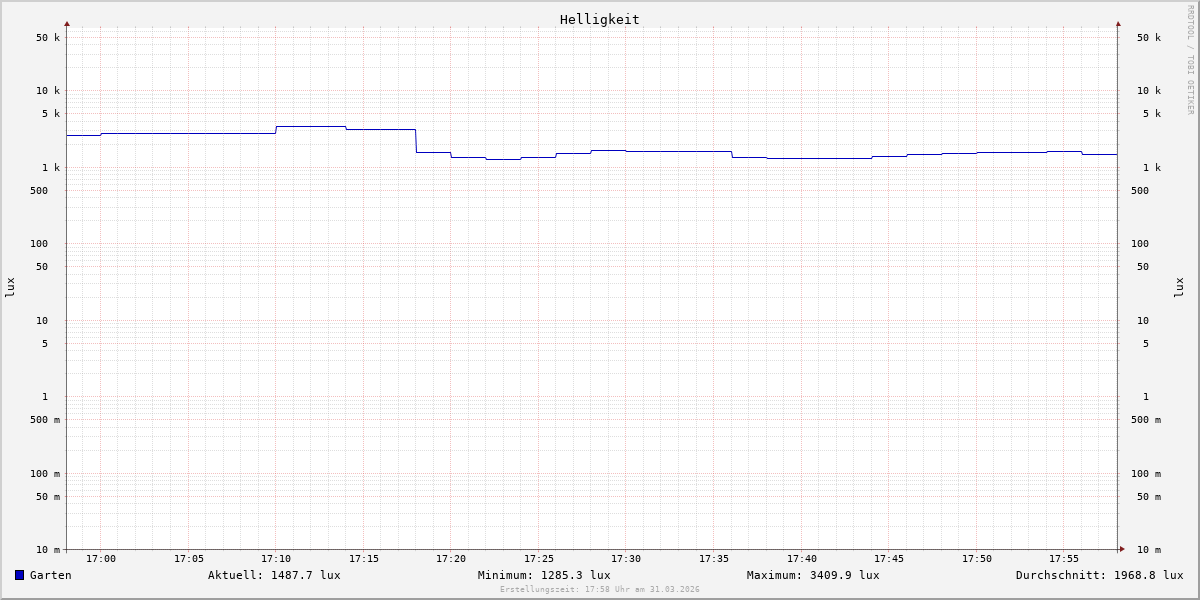Click the left axis 1 k label

click(51, 168)
